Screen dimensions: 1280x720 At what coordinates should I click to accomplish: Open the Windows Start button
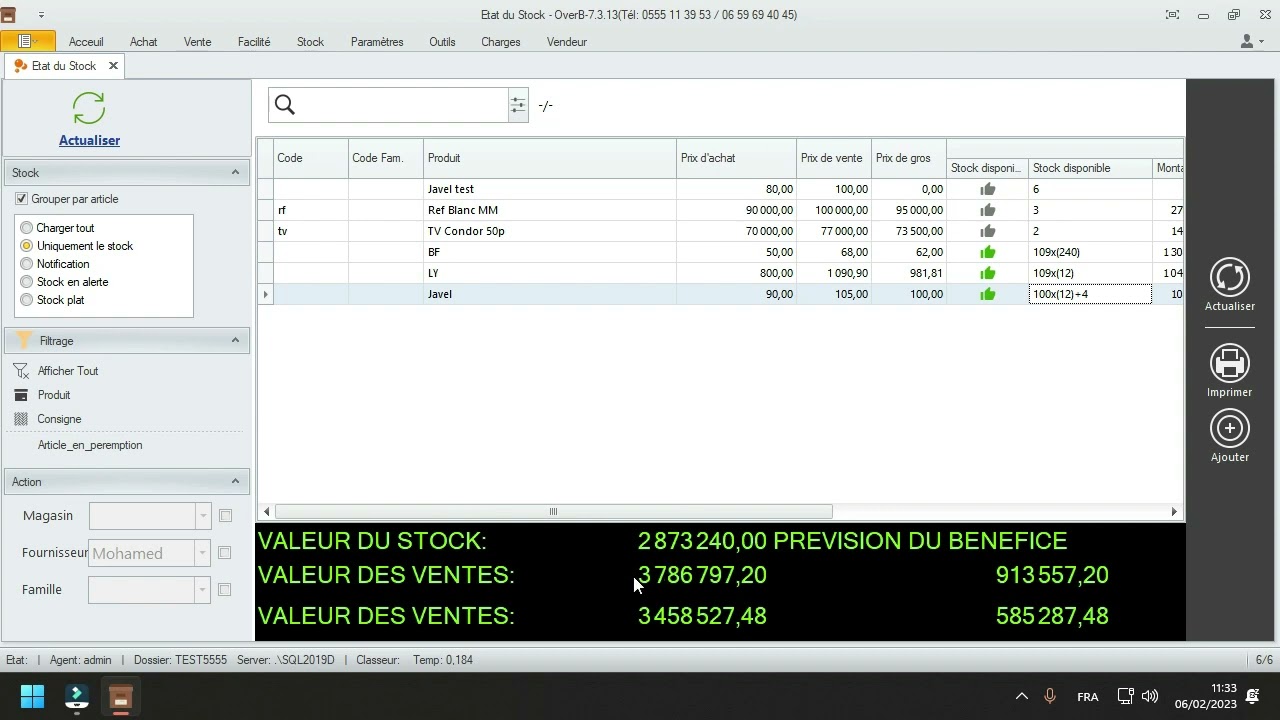click(32, 696)
